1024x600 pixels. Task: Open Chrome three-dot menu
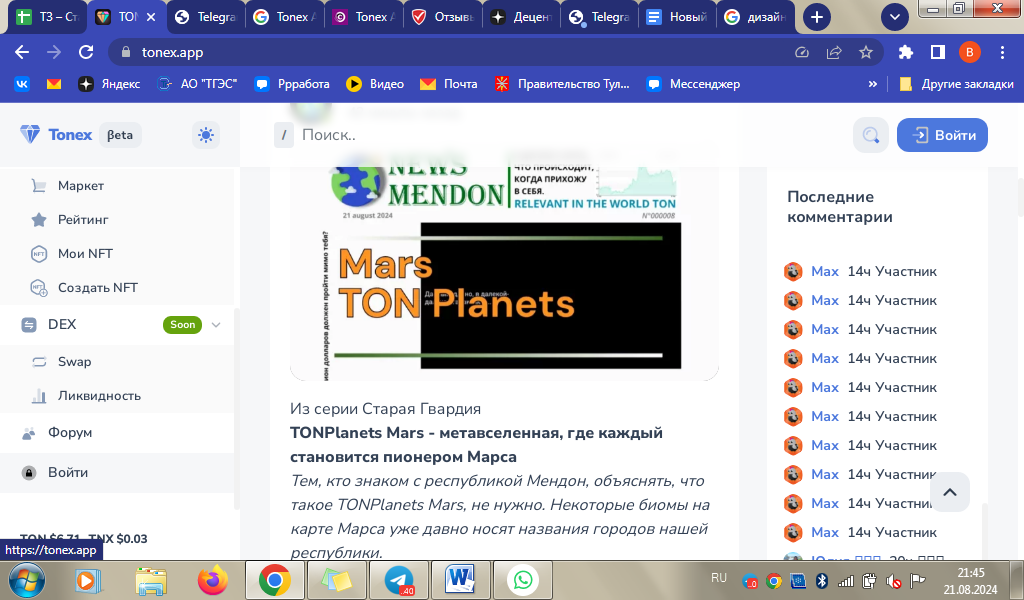pyautogui.click(x=1002, y=52)
